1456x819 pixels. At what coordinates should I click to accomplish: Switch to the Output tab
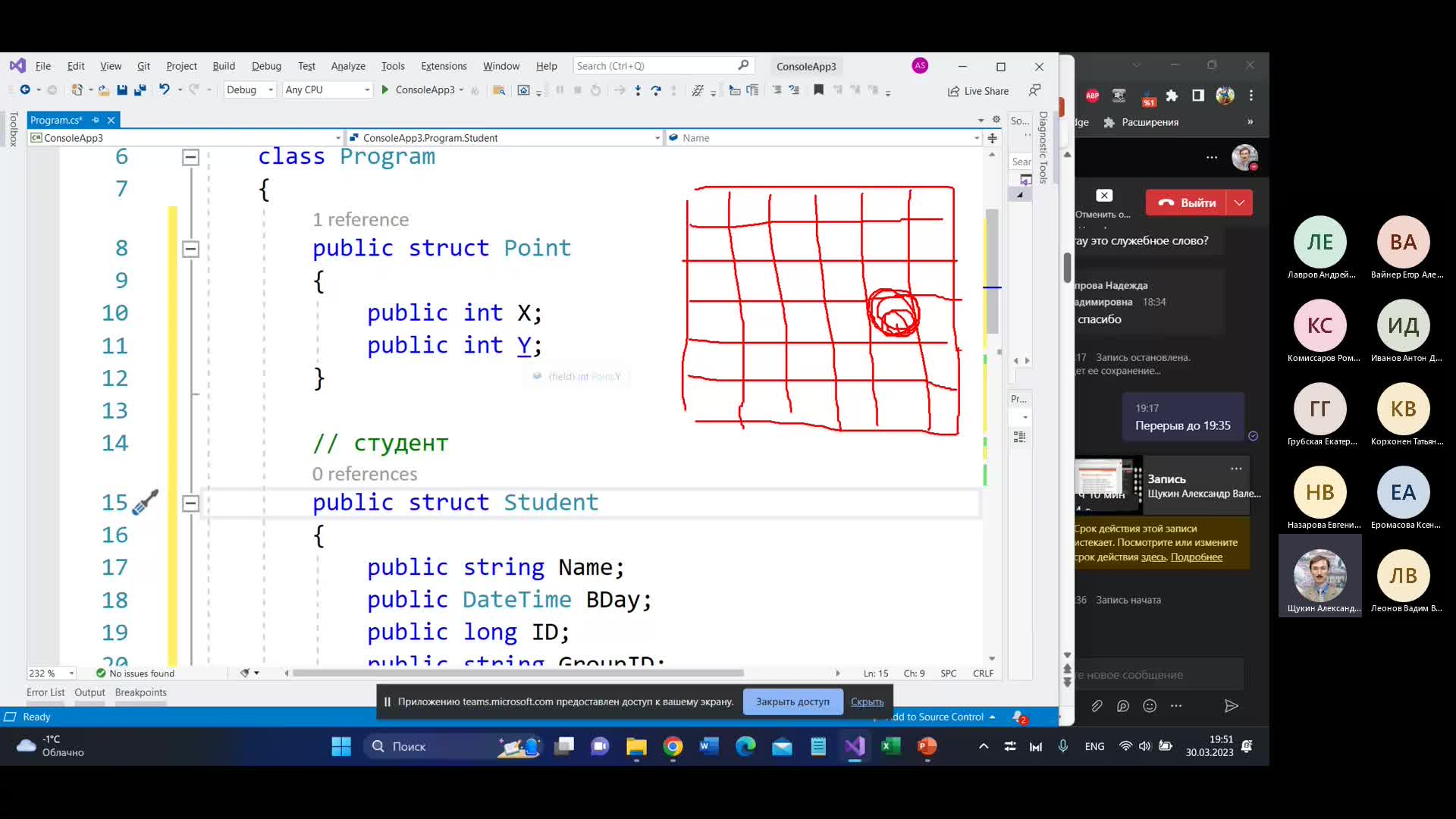[89, 692]
